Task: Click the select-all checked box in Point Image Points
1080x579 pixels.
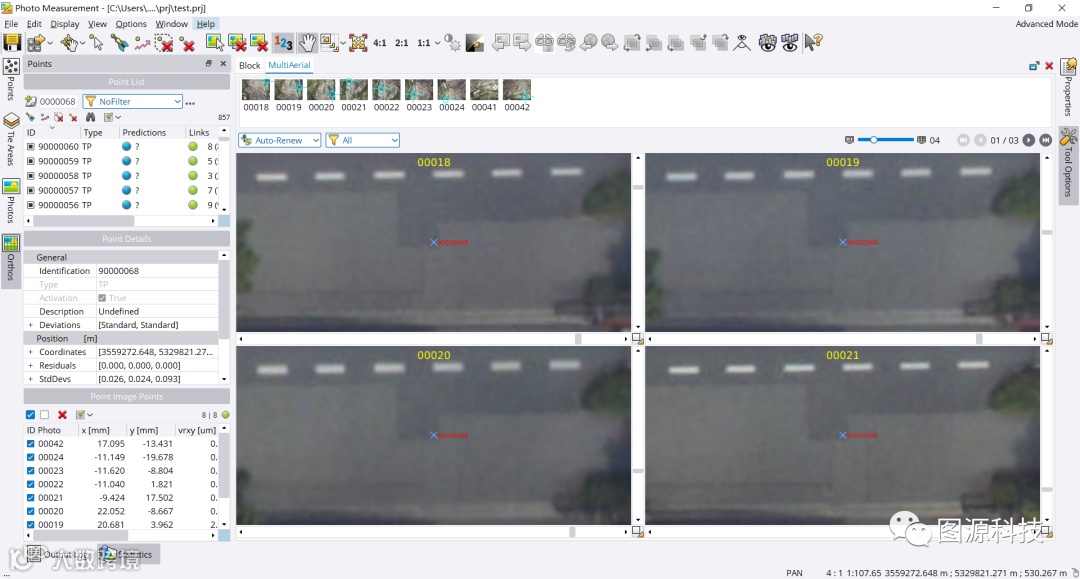Action: [x=30, y=414]
